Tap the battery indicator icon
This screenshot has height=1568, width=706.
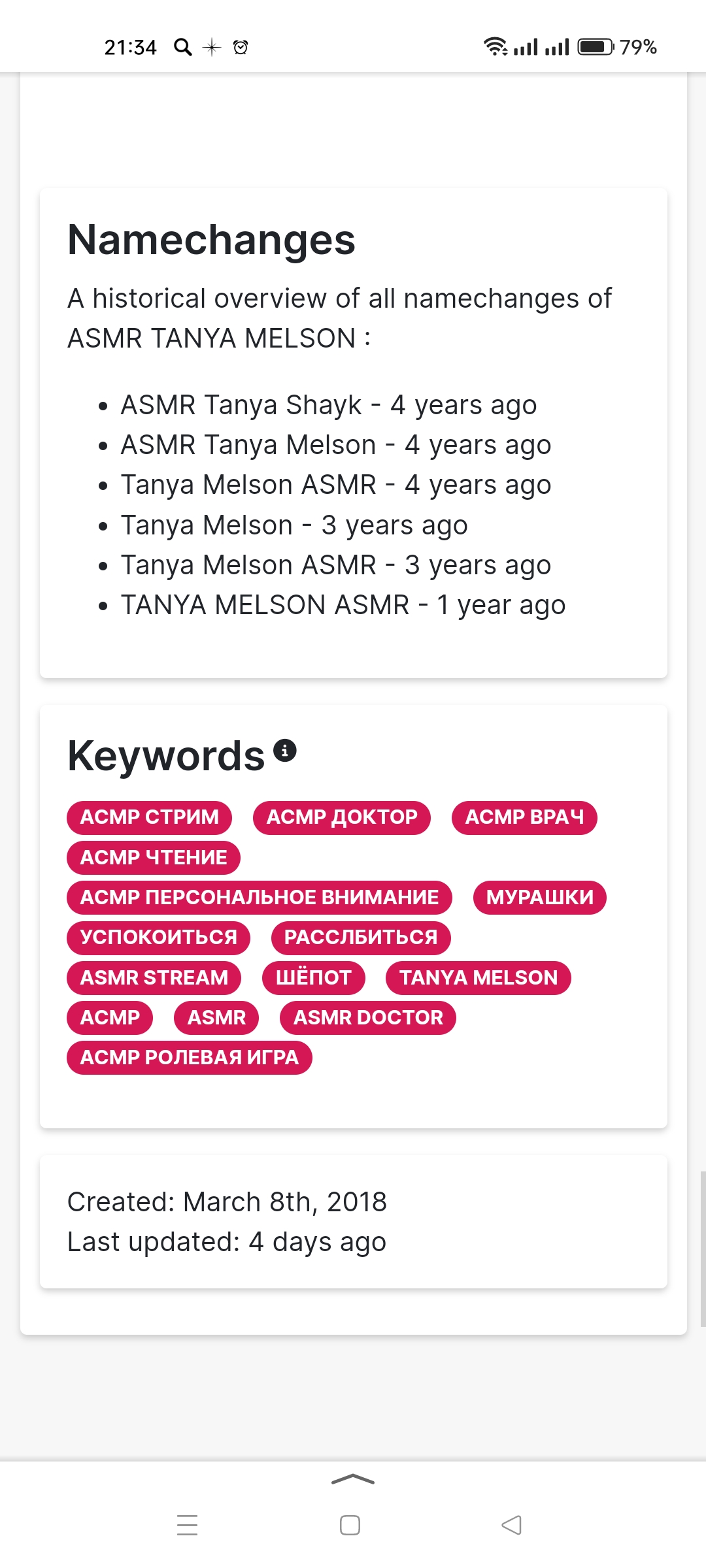pos(596,47)
